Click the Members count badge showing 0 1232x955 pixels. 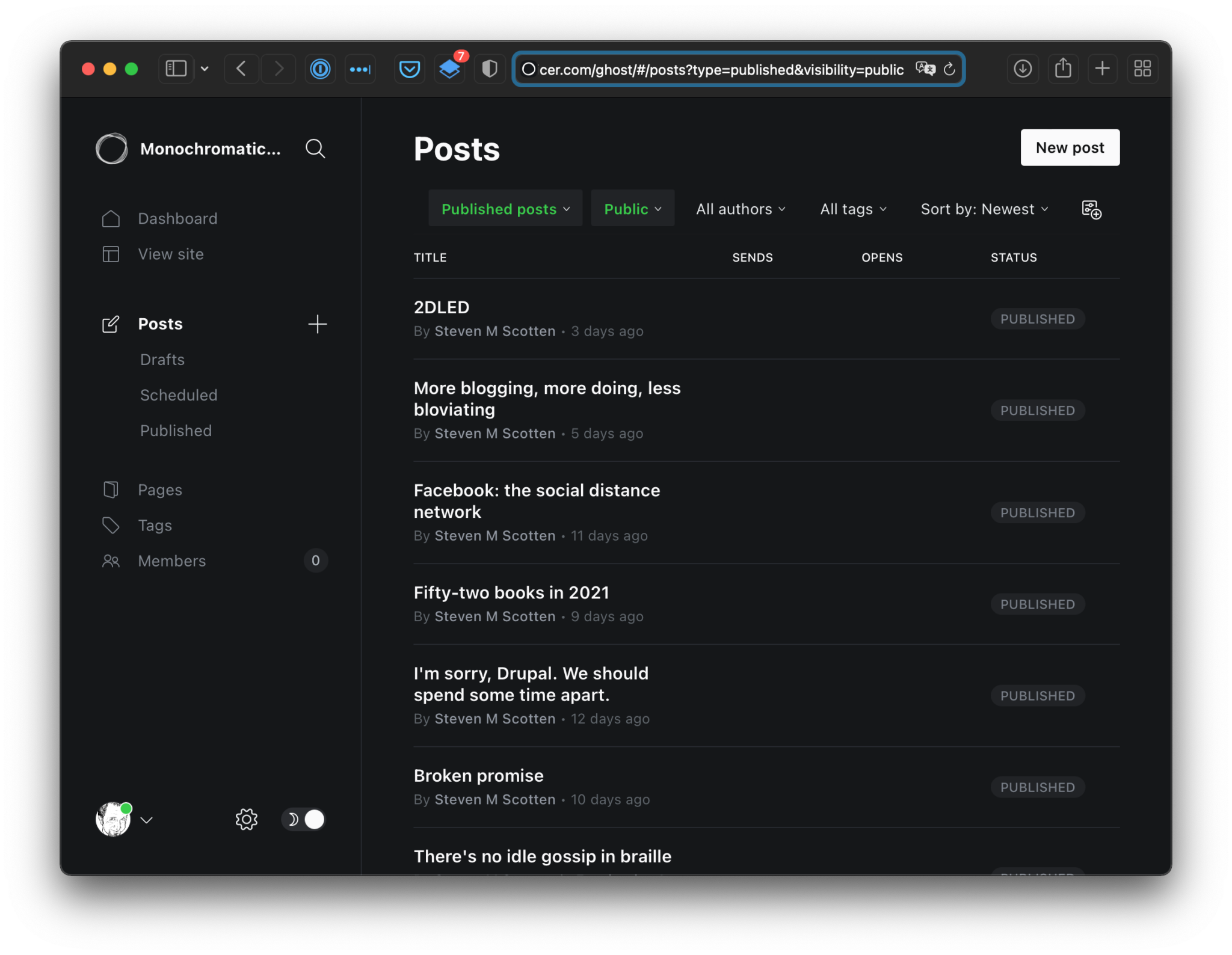tap(315, 560)
